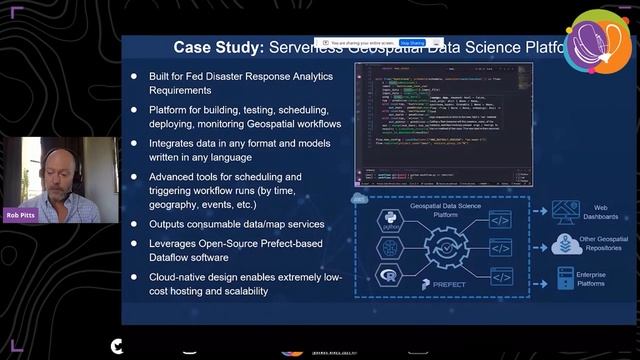
Task: Click the "You are sharing your entire screen" notice
Action: 362,43
